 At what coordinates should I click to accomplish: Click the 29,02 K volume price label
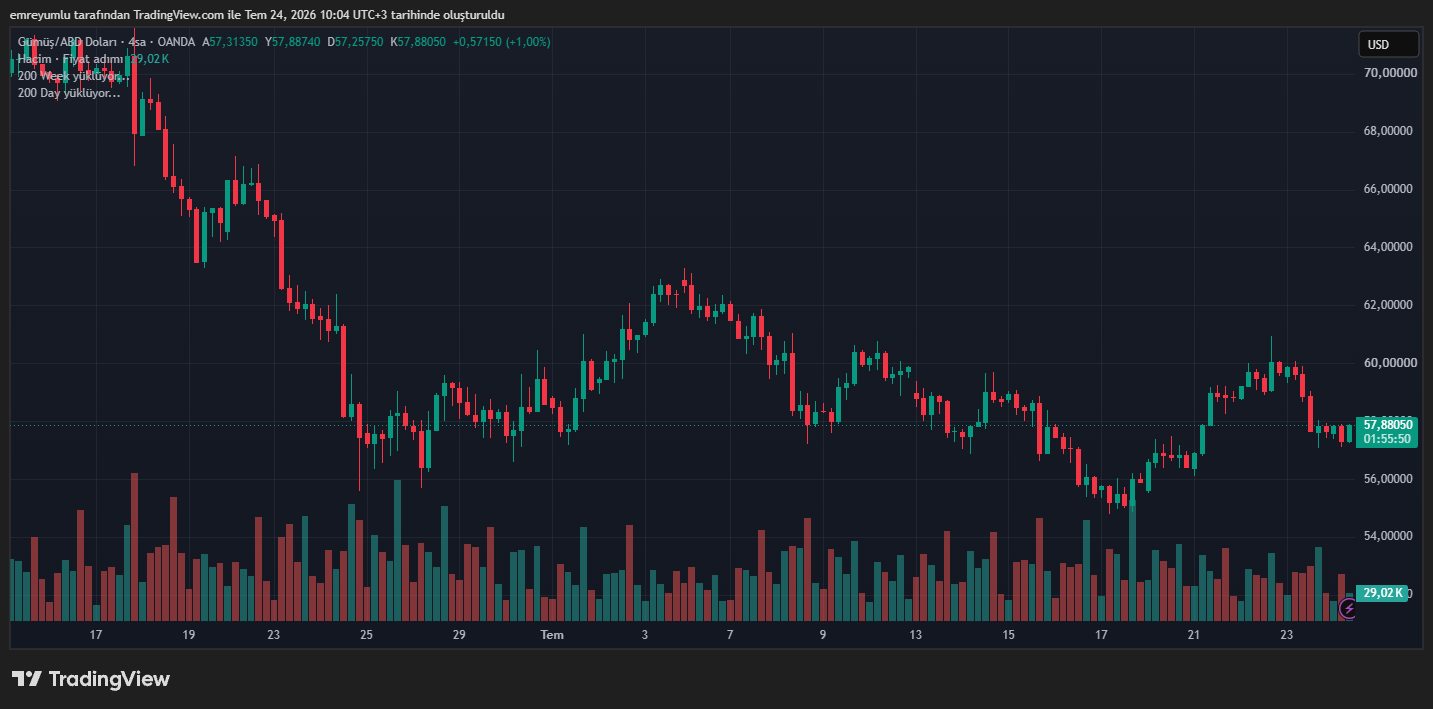pyautogui.click(x=1381, y=593)
